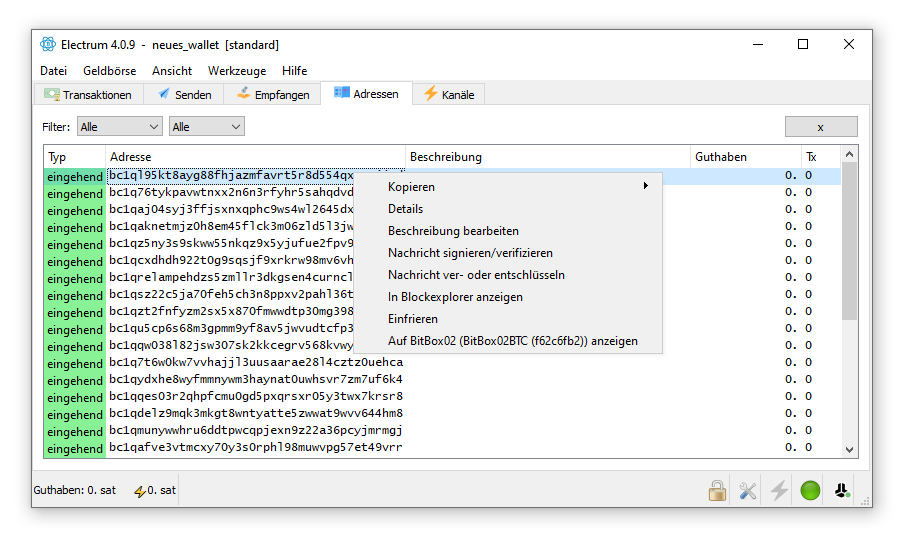Viewport: 906px width, 541px height.
Task: Go to the Empfangen tab
Action: tap(273, 95)
